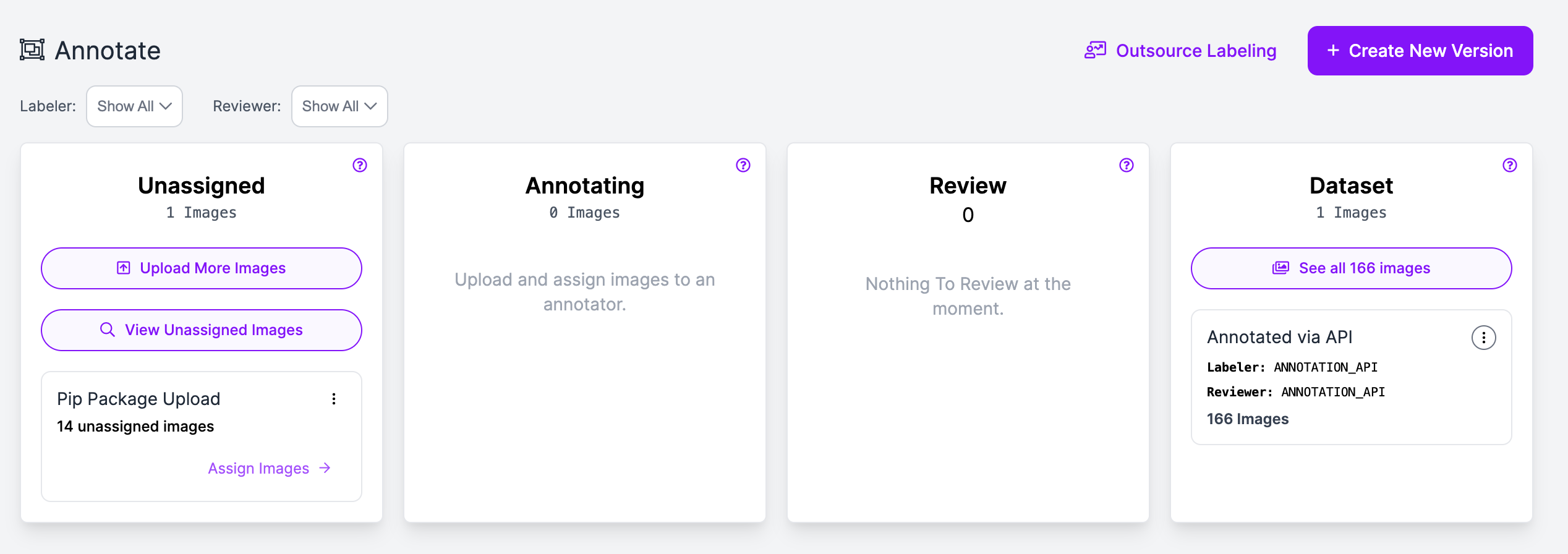Image resolution: width=1568 pixels, height=554 pixels.
Task: Expand the Labeler Show All dropdown
Action: [x=134, y=106]
